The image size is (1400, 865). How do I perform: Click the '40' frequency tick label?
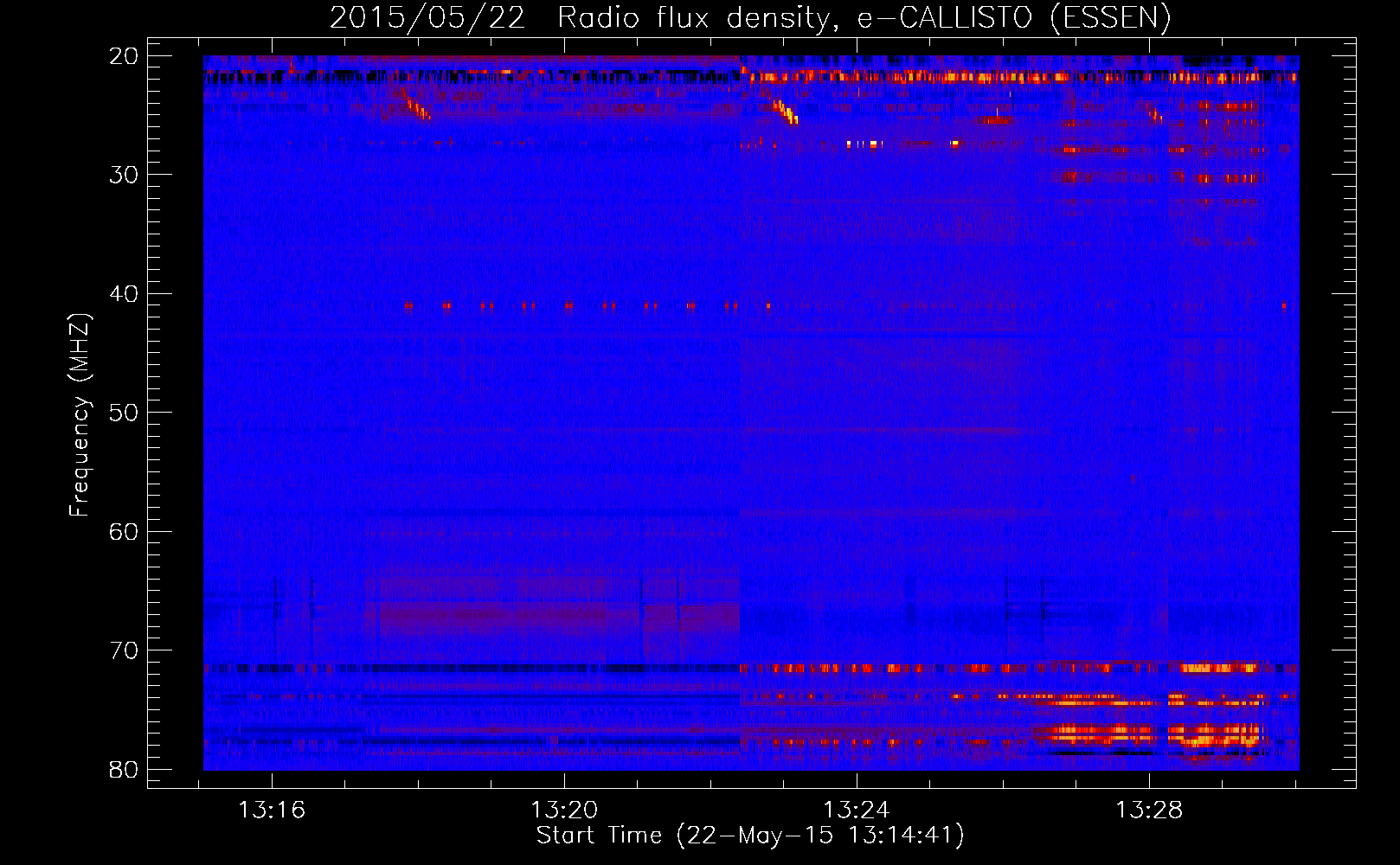(125, 294)
